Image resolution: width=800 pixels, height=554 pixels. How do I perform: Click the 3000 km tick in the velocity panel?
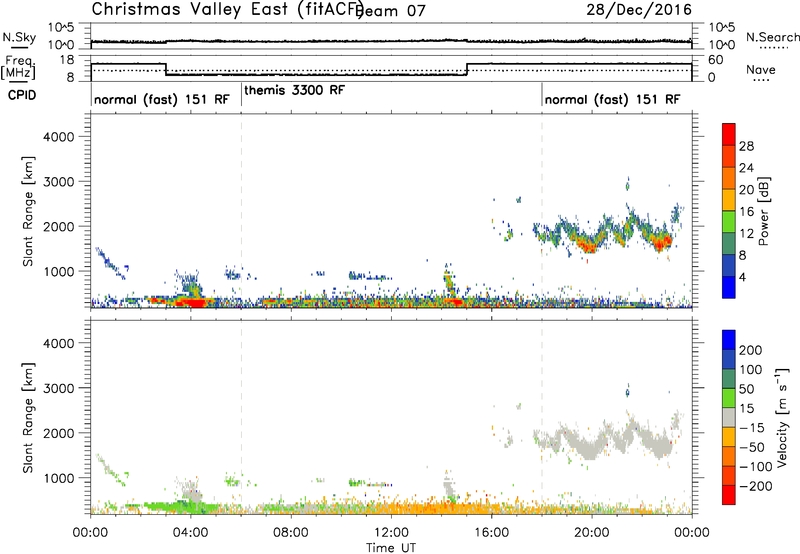[x=58, y=388]
